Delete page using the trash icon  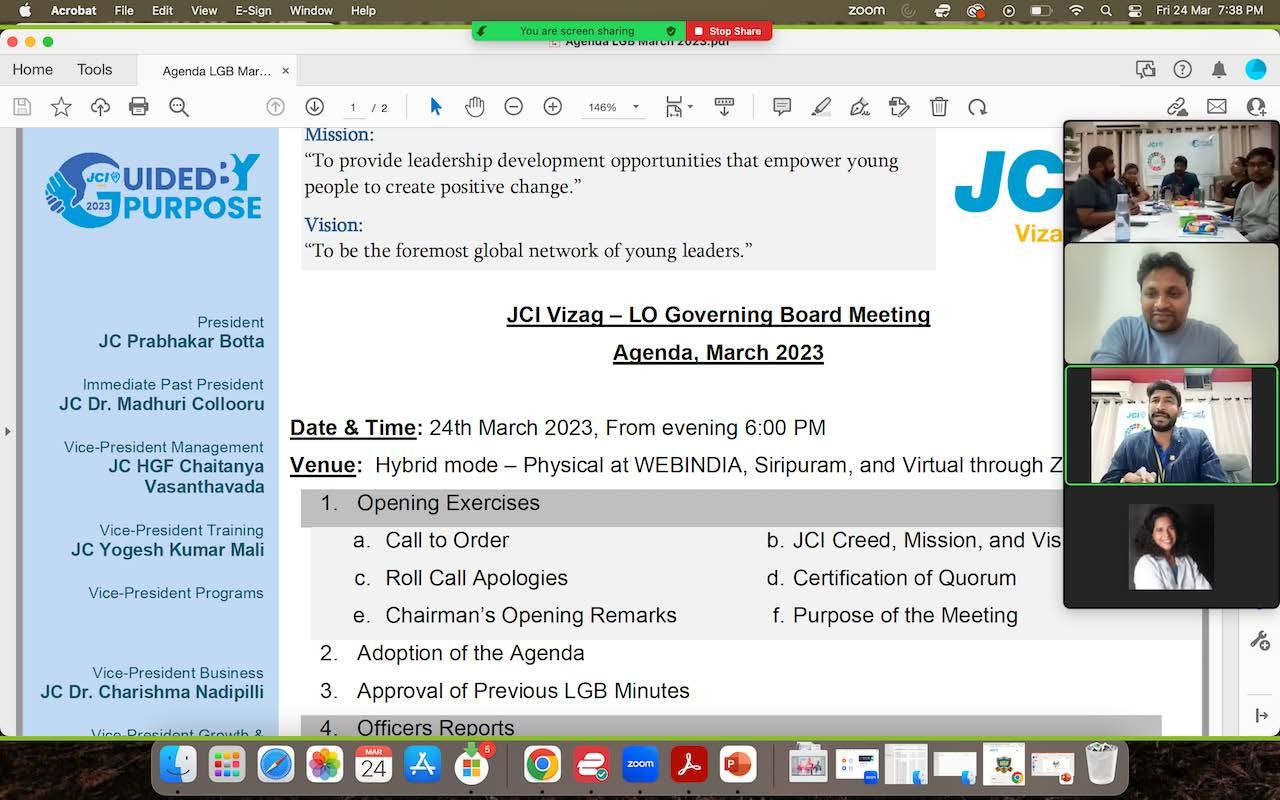point(939,107)
